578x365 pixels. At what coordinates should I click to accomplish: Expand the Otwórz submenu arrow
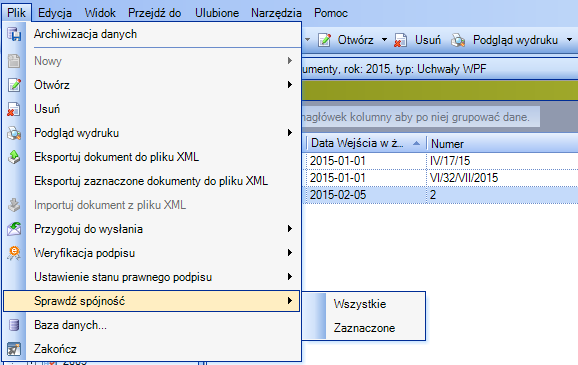(x=290, y=85)
